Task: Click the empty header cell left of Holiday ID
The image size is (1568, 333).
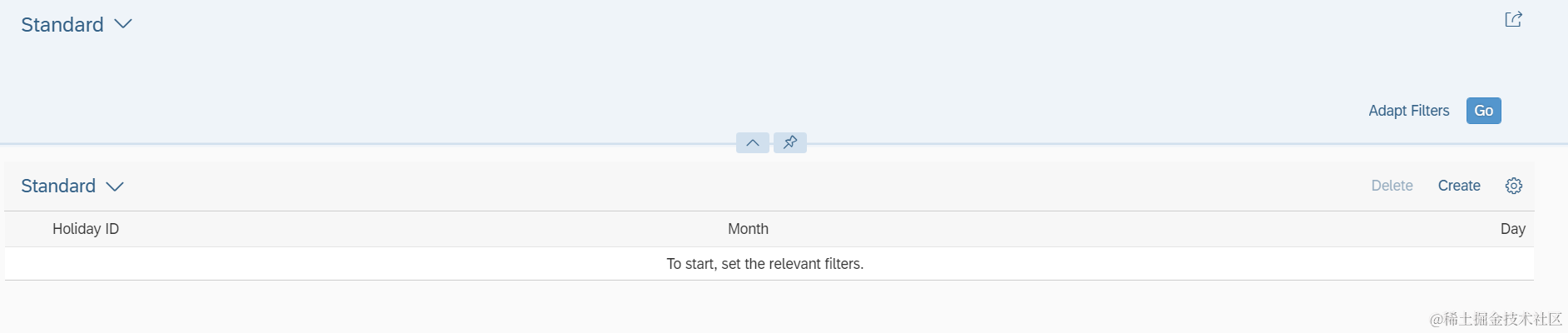Action: pos(25,229)
